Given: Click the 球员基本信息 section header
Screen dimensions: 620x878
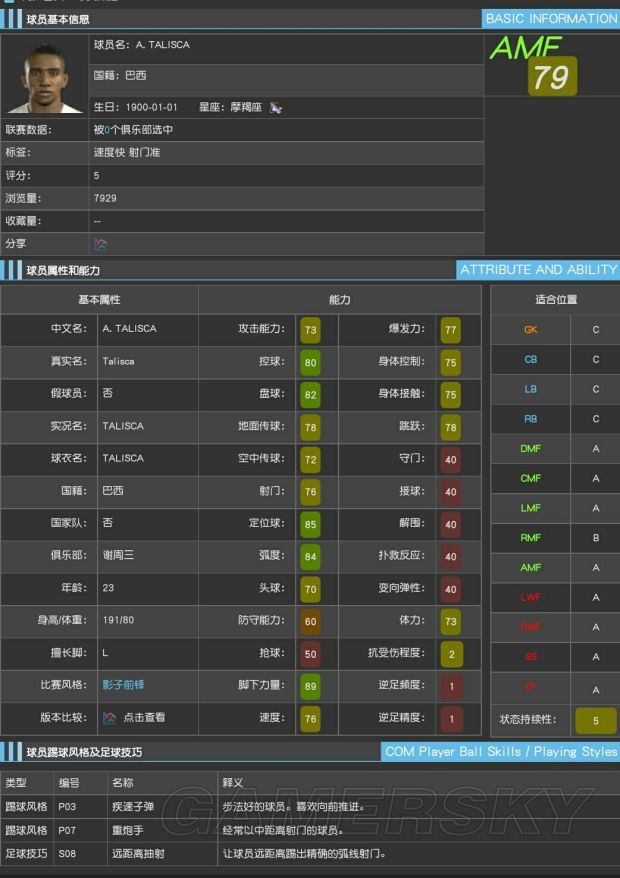Looking at the screenshot, I should (x=58, y=20).
